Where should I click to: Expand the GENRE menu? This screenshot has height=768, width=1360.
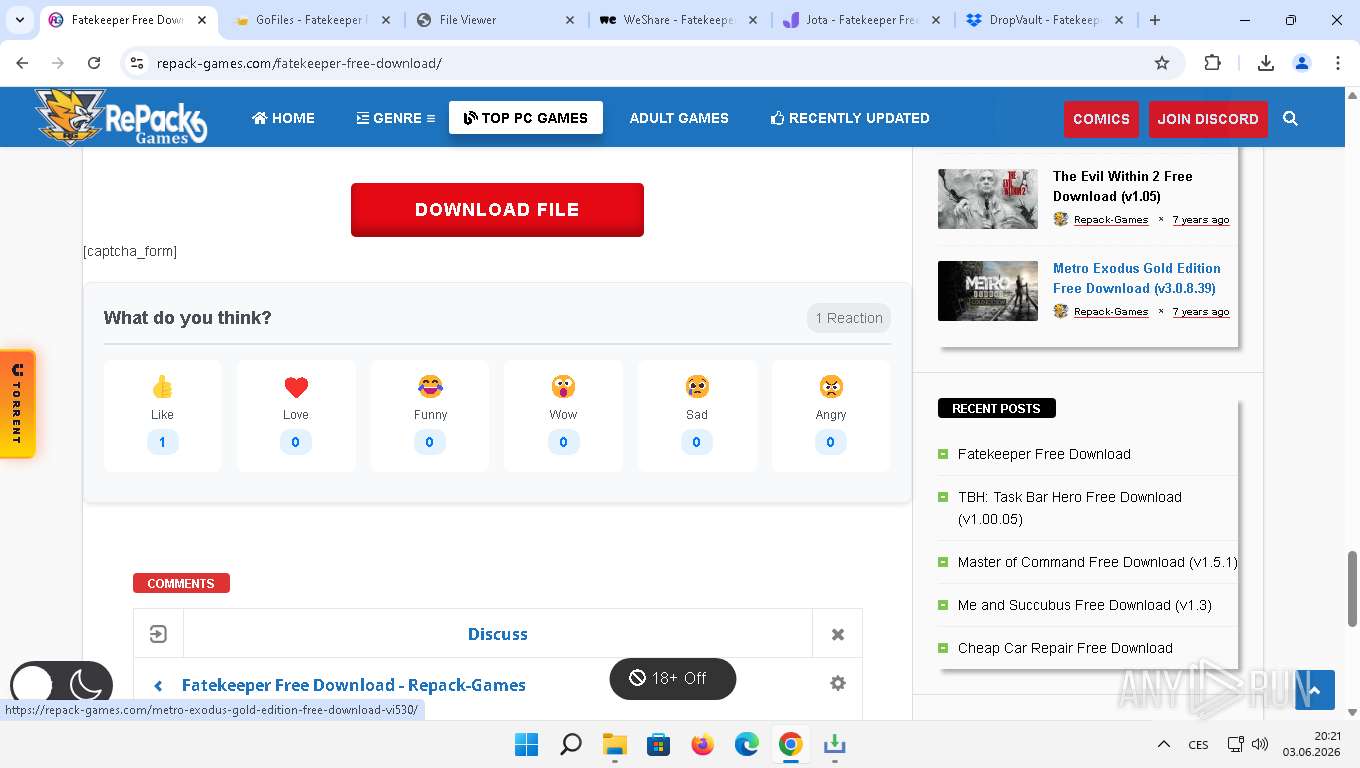pyautogui.click(x=396, y=118)
